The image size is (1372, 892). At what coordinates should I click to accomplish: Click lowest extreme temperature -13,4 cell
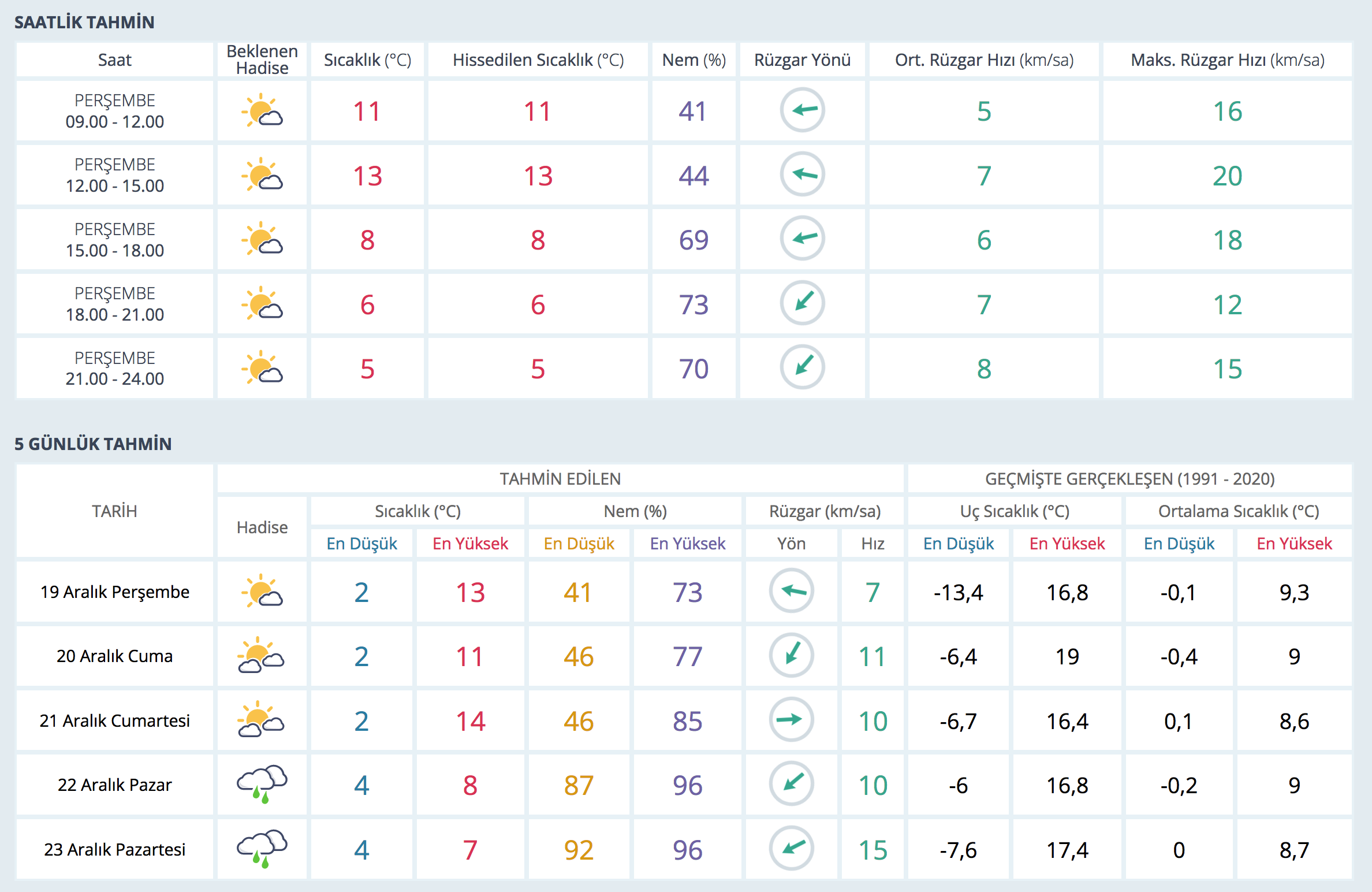pos(958,592)
